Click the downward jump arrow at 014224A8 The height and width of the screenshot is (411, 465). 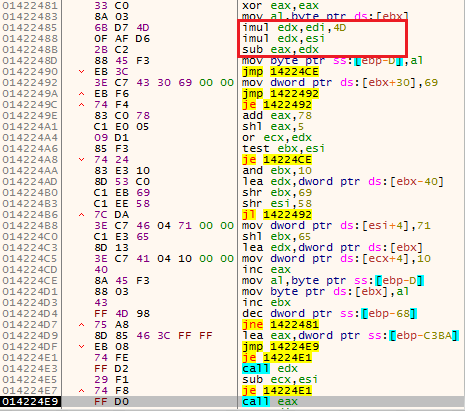point(81,160)
